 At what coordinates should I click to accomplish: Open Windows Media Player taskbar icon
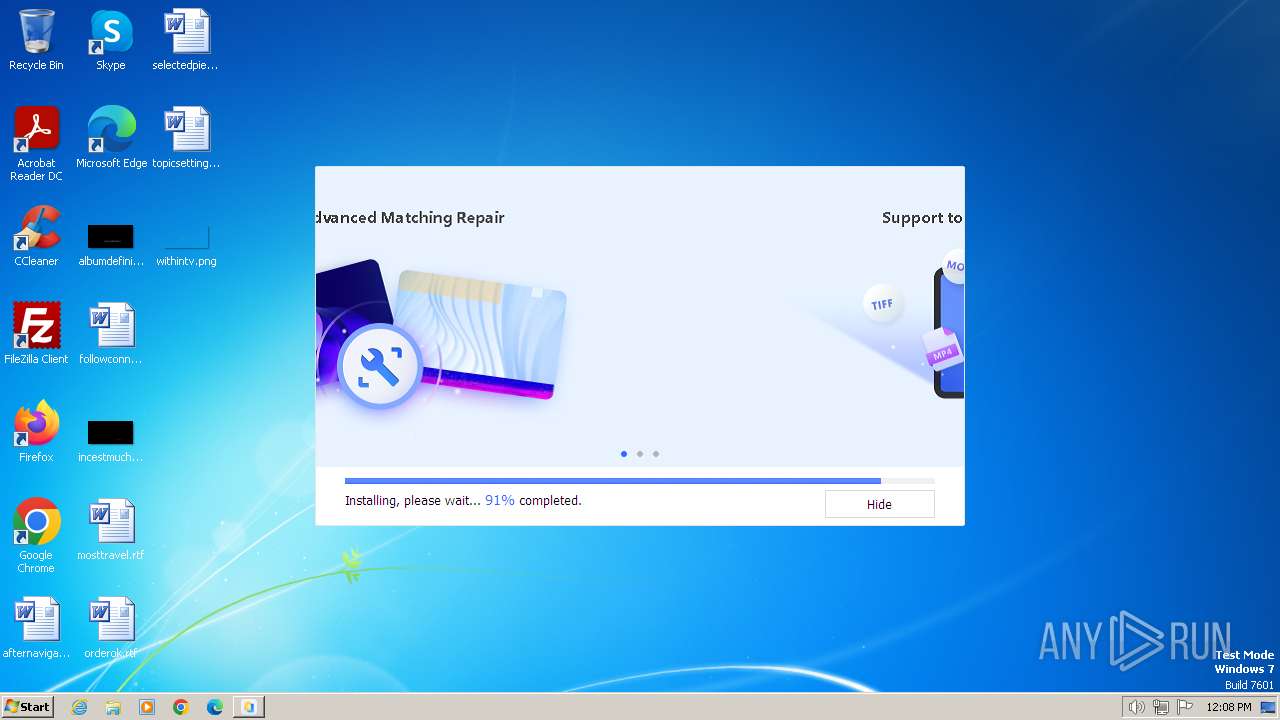pyautogui.click(x=147, y=707)
